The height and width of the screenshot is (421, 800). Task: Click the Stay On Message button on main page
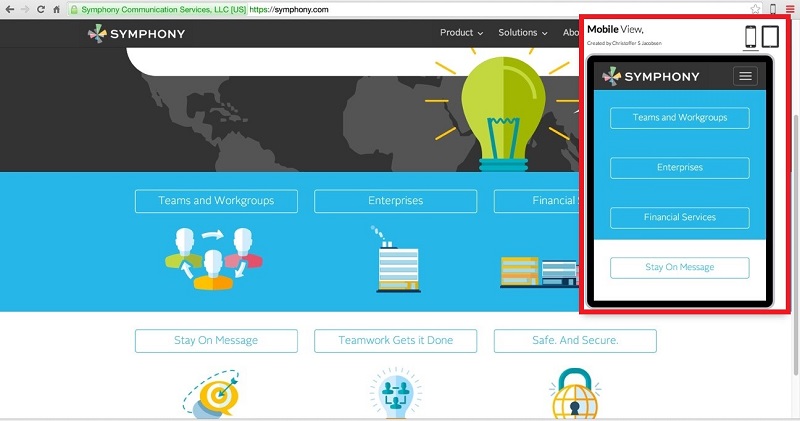tap(216, 341)
